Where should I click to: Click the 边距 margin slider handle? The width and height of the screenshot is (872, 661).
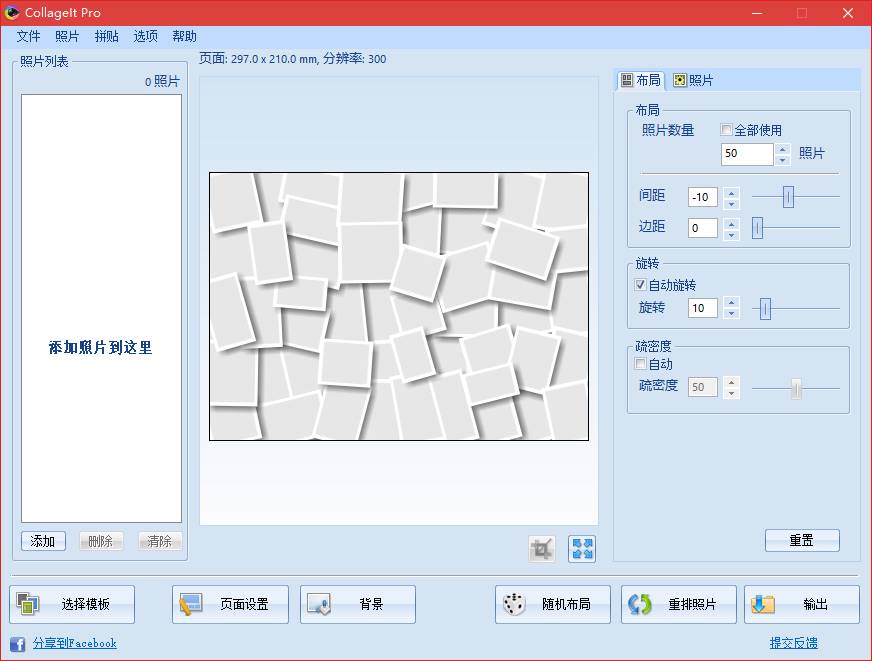pyautogui.click(x=757, y=228)
